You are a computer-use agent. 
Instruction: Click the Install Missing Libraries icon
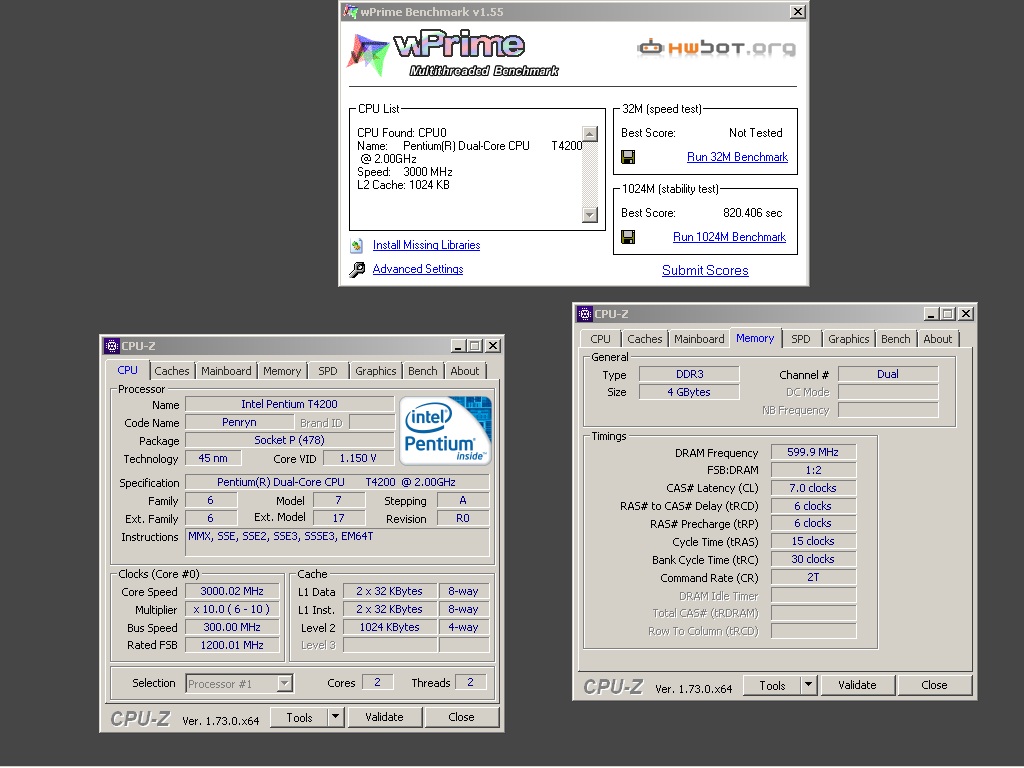point(357,246)
